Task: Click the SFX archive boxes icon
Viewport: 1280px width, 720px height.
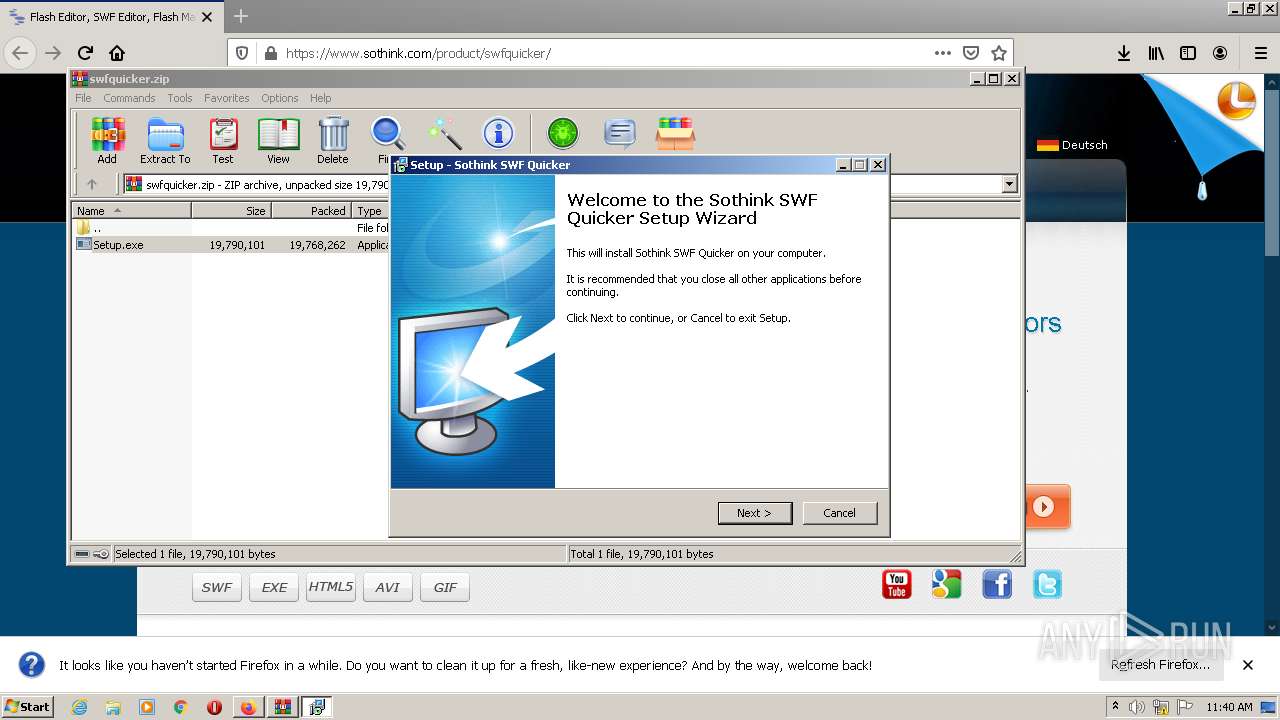Action: tap(676, 133)
